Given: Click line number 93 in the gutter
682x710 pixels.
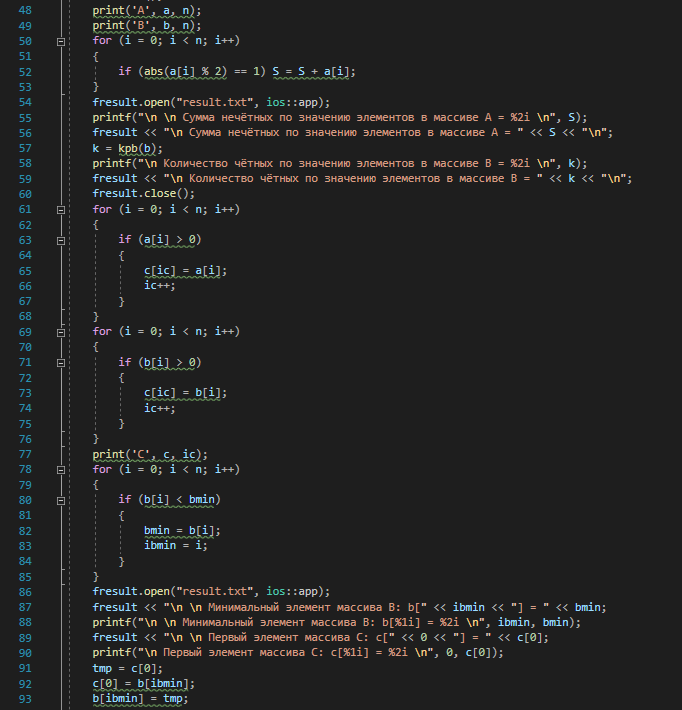Looking at the screenshot, I should tap(25, 699).
